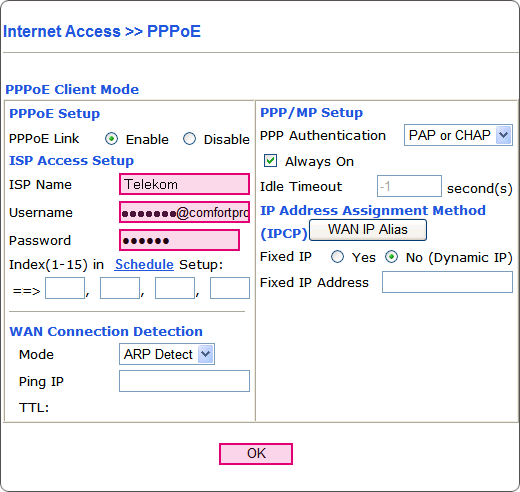Focus the Idle Timeout field

(x=409, y=186)
